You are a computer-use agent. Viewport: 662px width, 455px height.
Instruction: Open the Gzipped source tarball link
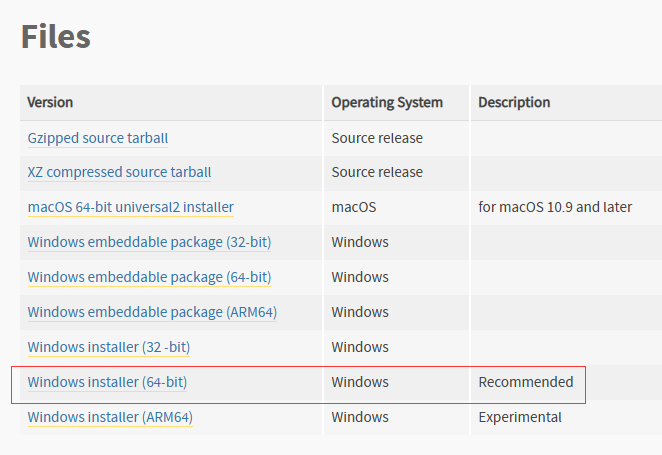98,138
